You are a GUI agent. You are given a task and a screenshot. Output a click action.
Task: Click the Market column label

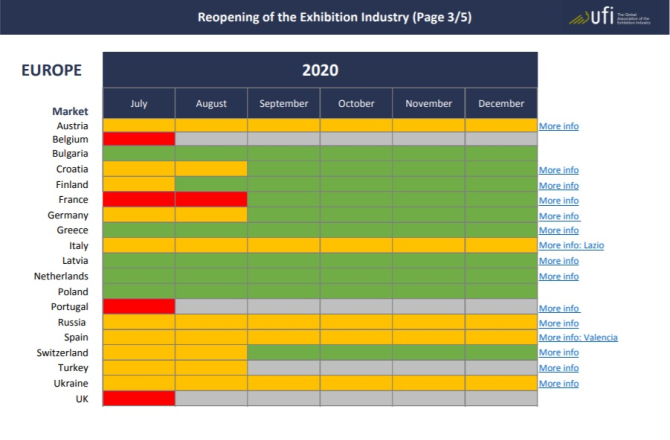click(x=70, y=111)
